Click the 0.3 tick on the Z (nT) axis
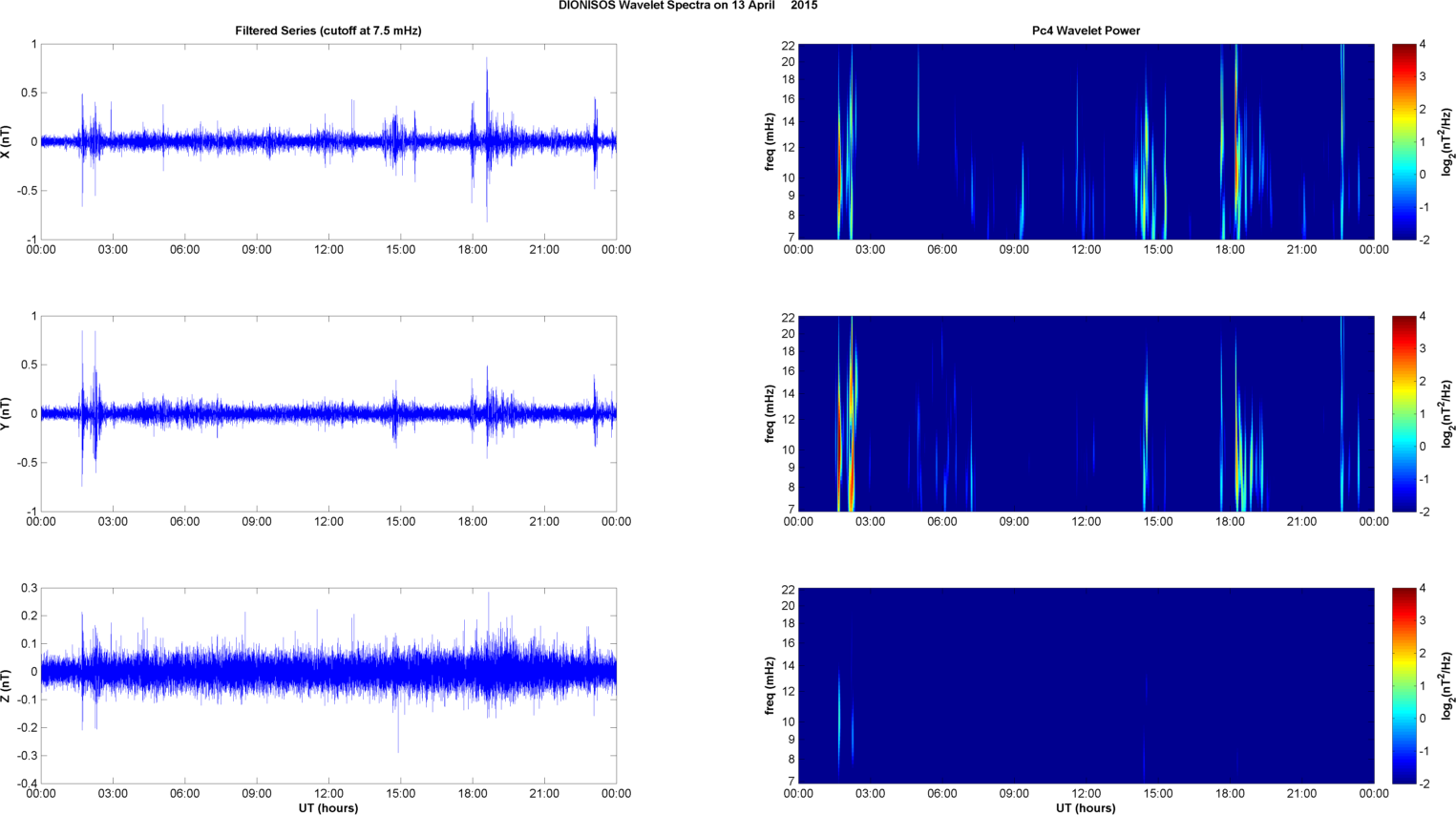Viewport: 1456px width, 815px height. [29, 588]
